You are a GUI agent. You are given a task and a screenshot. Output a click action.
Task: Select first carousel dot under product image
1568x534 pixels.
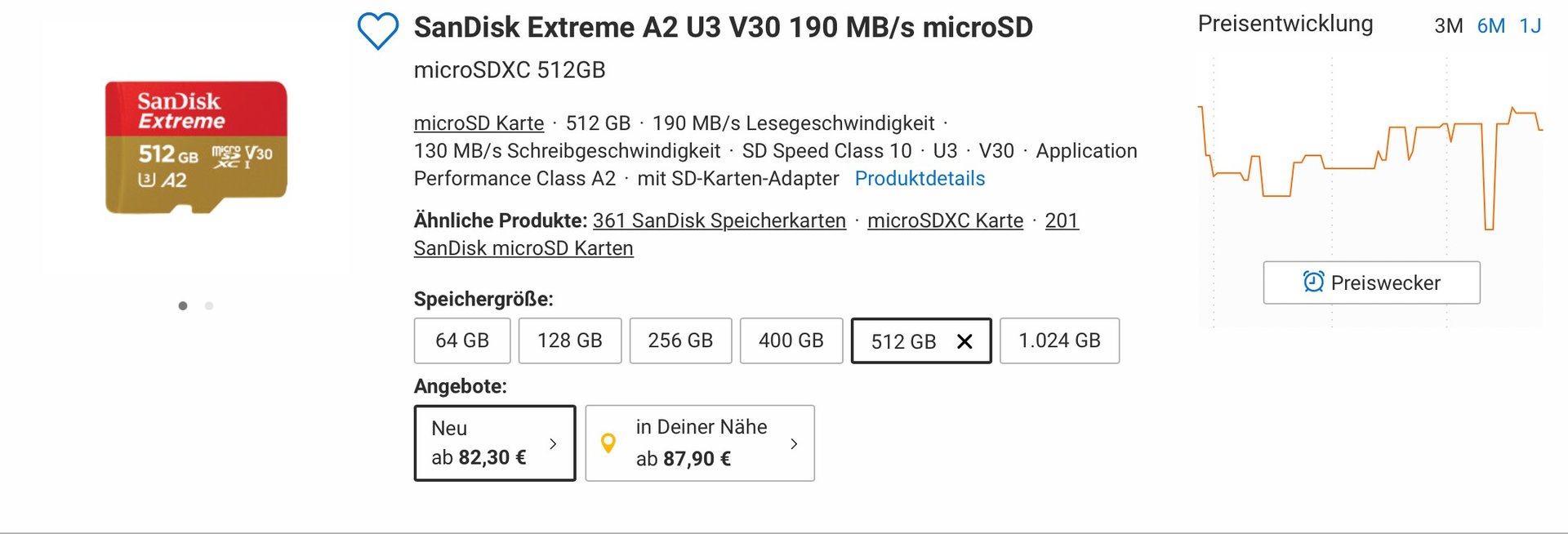pyautogui.click(x=183, y=305)
